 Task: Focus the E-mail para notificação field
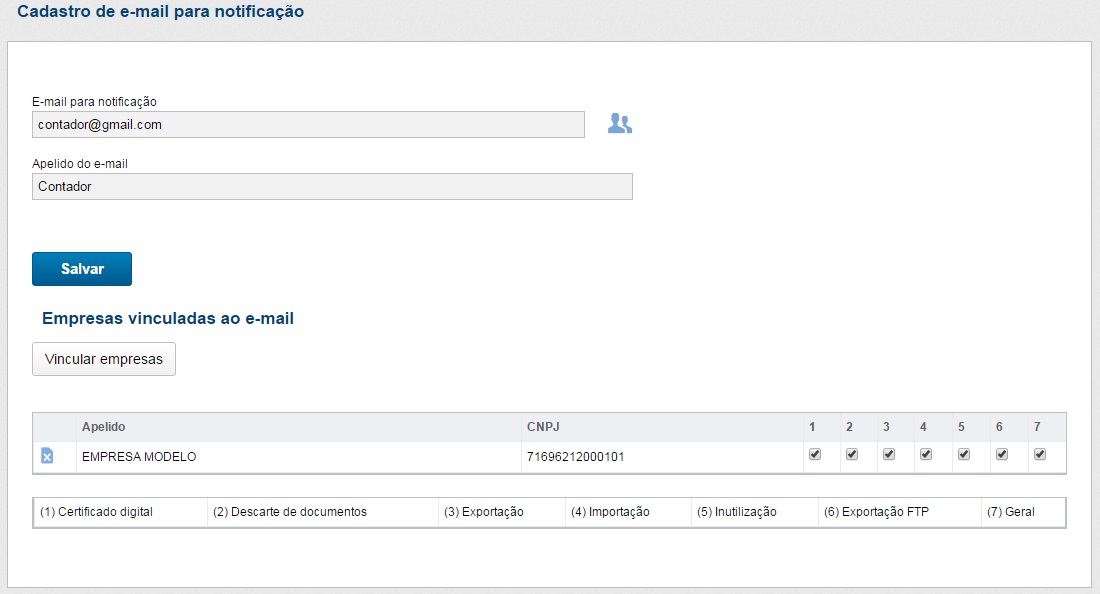pyautogui.click(x=308, y=125)
